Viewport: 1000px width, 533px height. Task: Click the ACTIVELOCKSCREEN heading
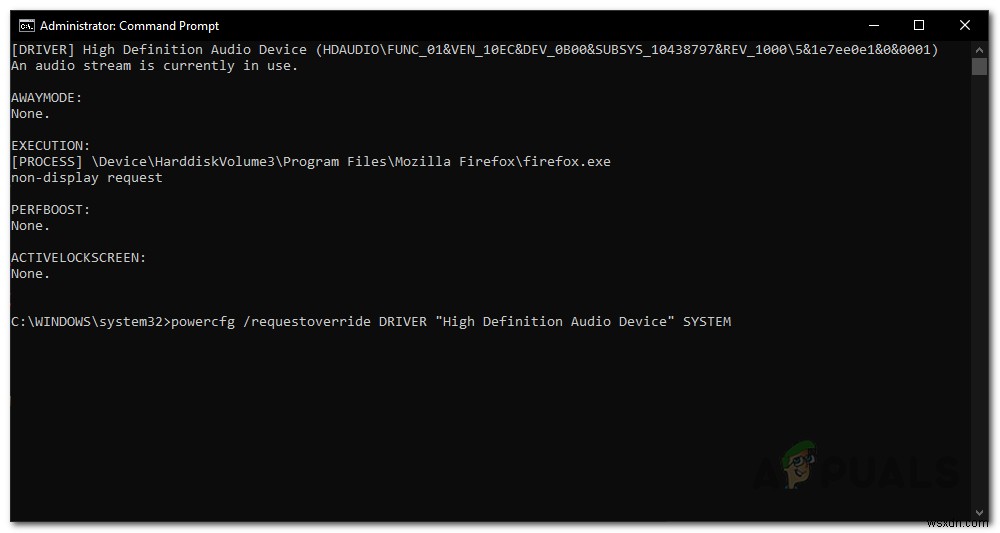(x=78, y=257)
